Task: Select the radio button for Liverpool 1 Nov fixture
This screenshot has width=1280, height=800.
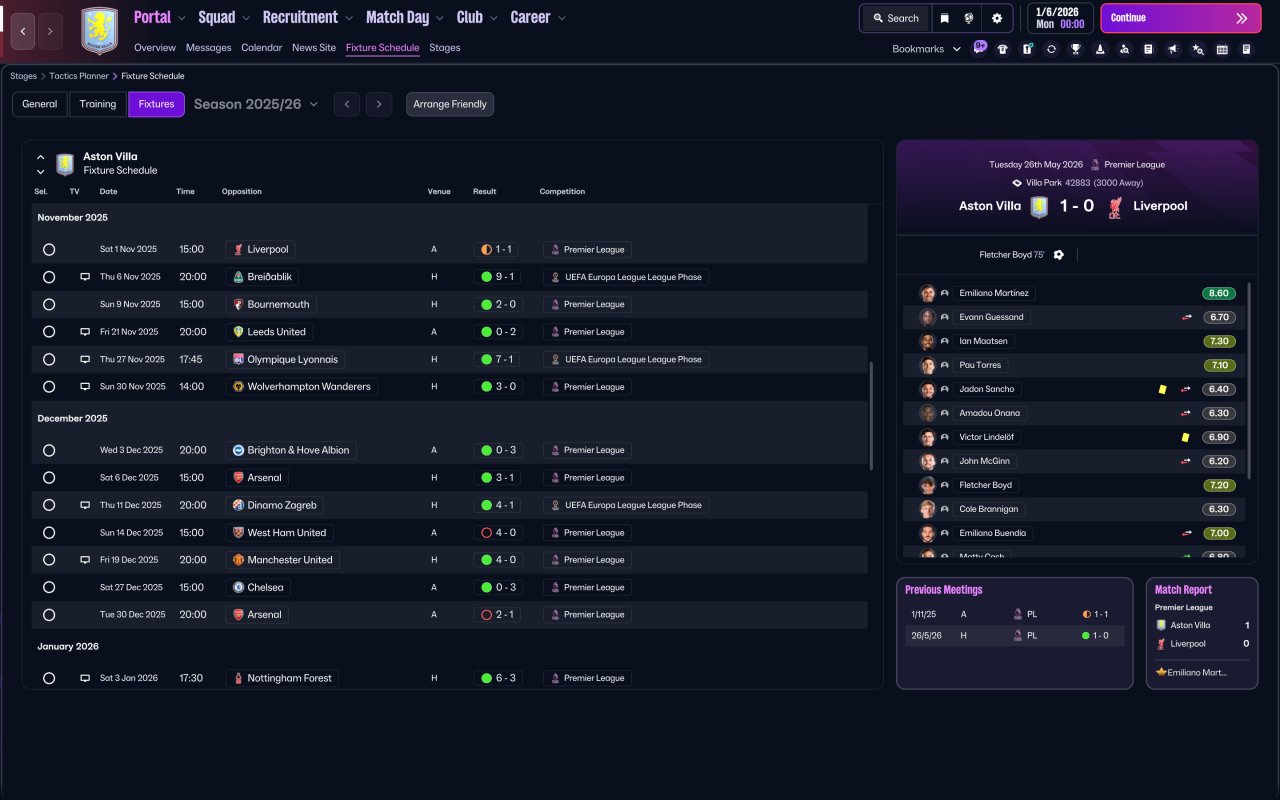Action: point(49,250)
